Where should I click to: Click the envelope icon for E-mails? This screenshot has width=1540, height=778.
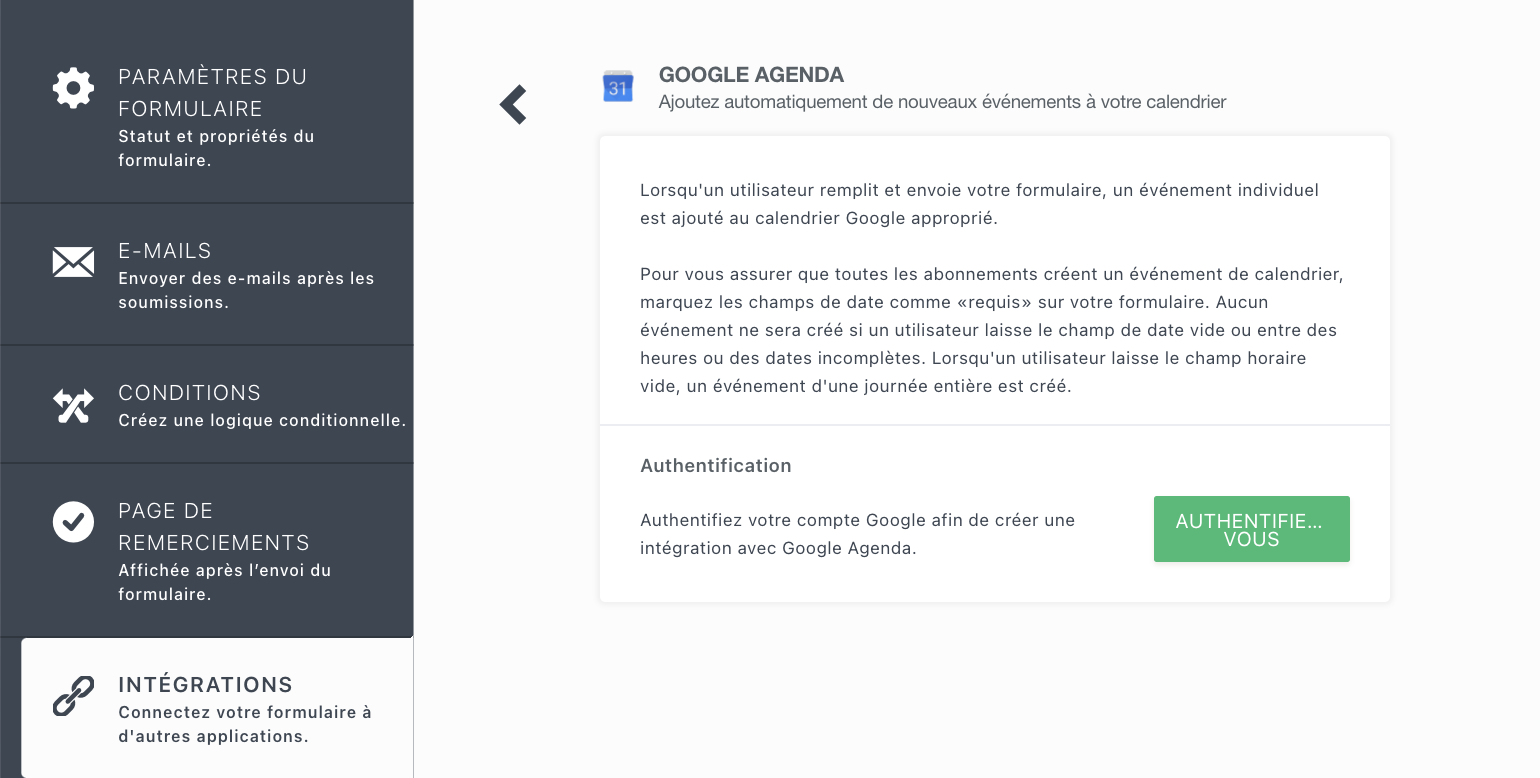(73, 262)
